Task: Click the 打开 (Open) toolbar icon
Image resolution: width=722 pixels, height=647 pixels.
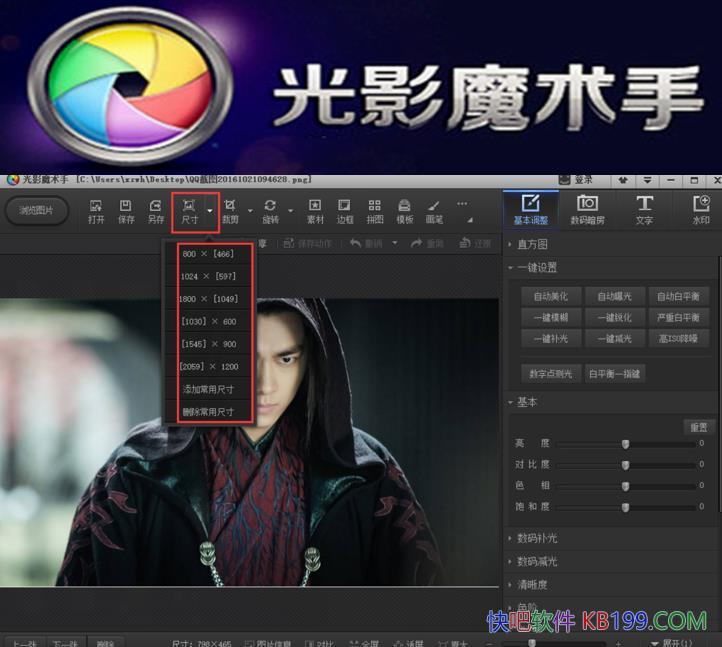Action: [96, 210]
